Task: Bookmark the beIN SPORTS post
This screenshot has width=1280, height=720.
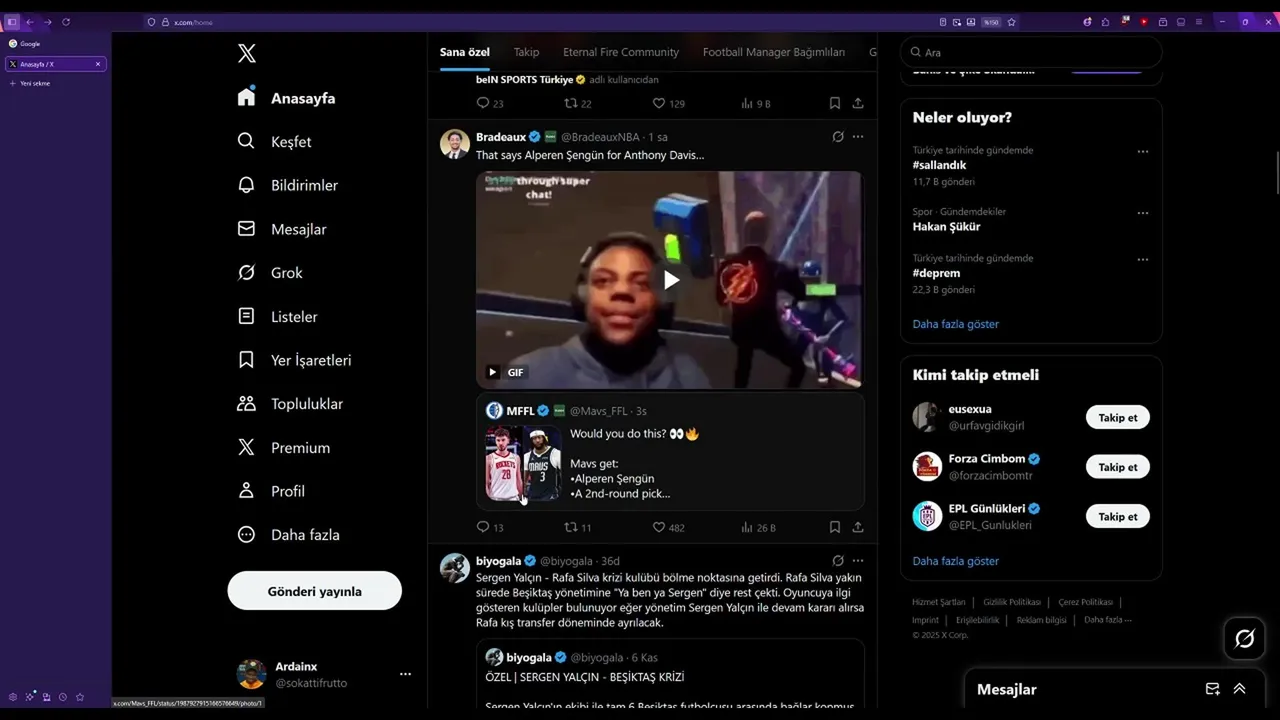Action: (835, 103)
